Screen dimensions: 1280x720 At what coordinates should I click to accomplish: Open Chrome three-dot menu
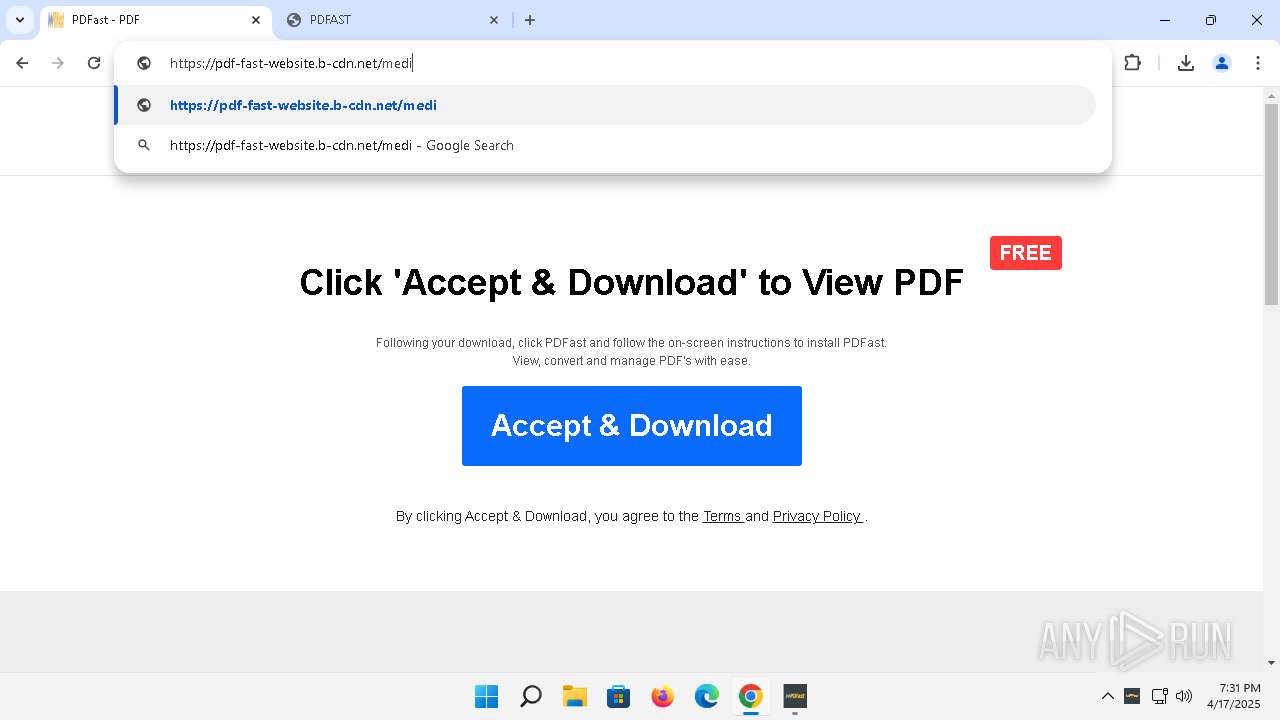pos(1258,63)
